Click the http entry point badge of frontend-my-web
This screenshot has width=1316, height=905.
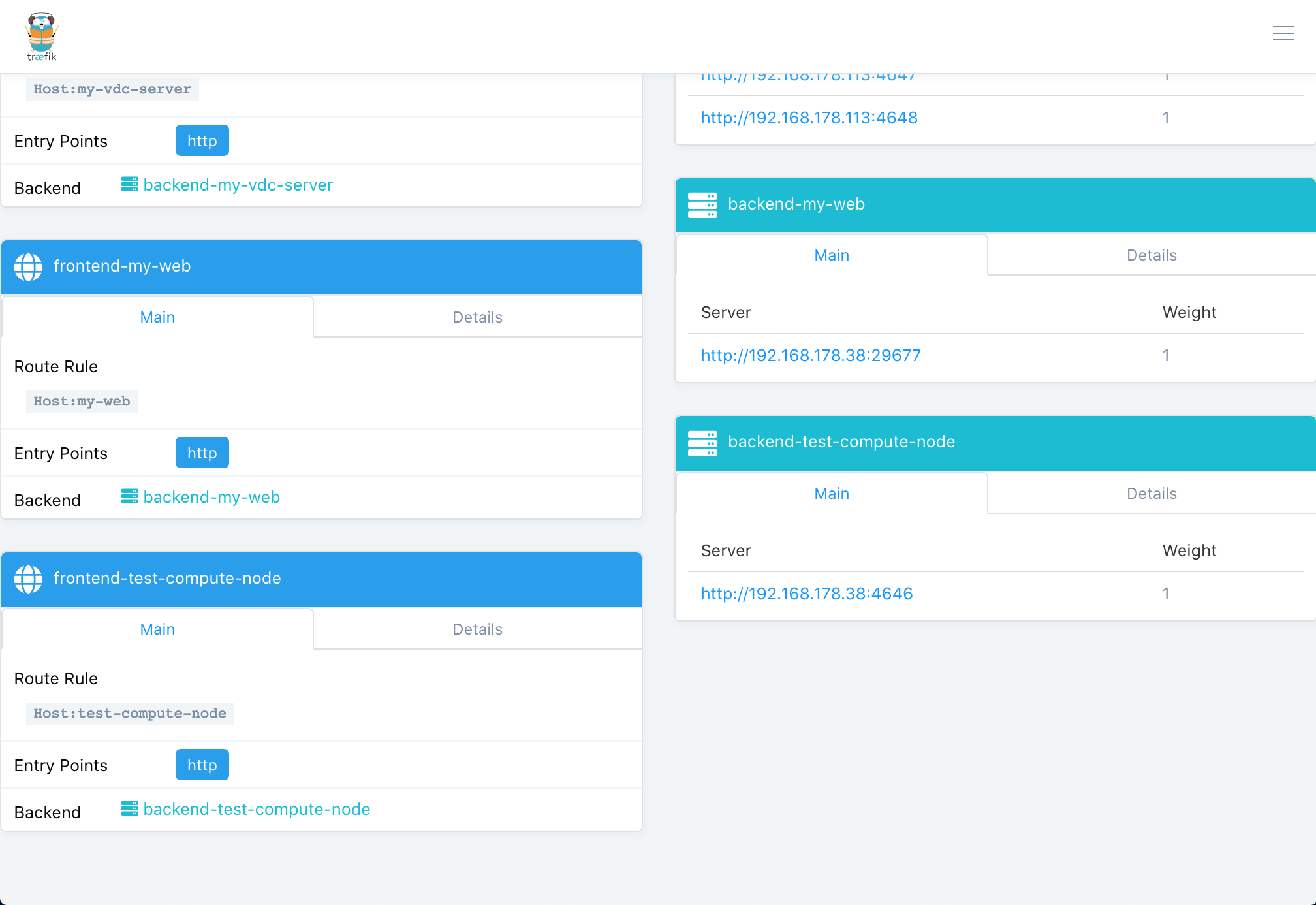[x=202, y=452]
